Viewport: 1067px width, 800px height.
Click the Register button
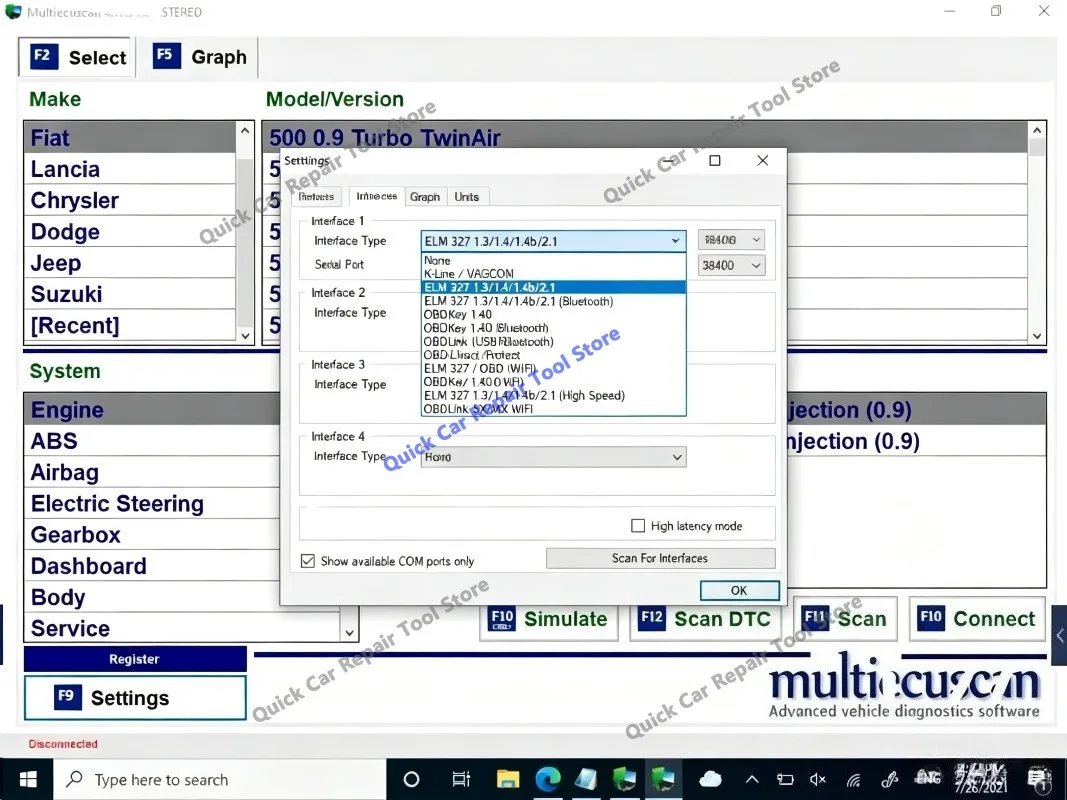pyautogui.click(x=135, y=659)
